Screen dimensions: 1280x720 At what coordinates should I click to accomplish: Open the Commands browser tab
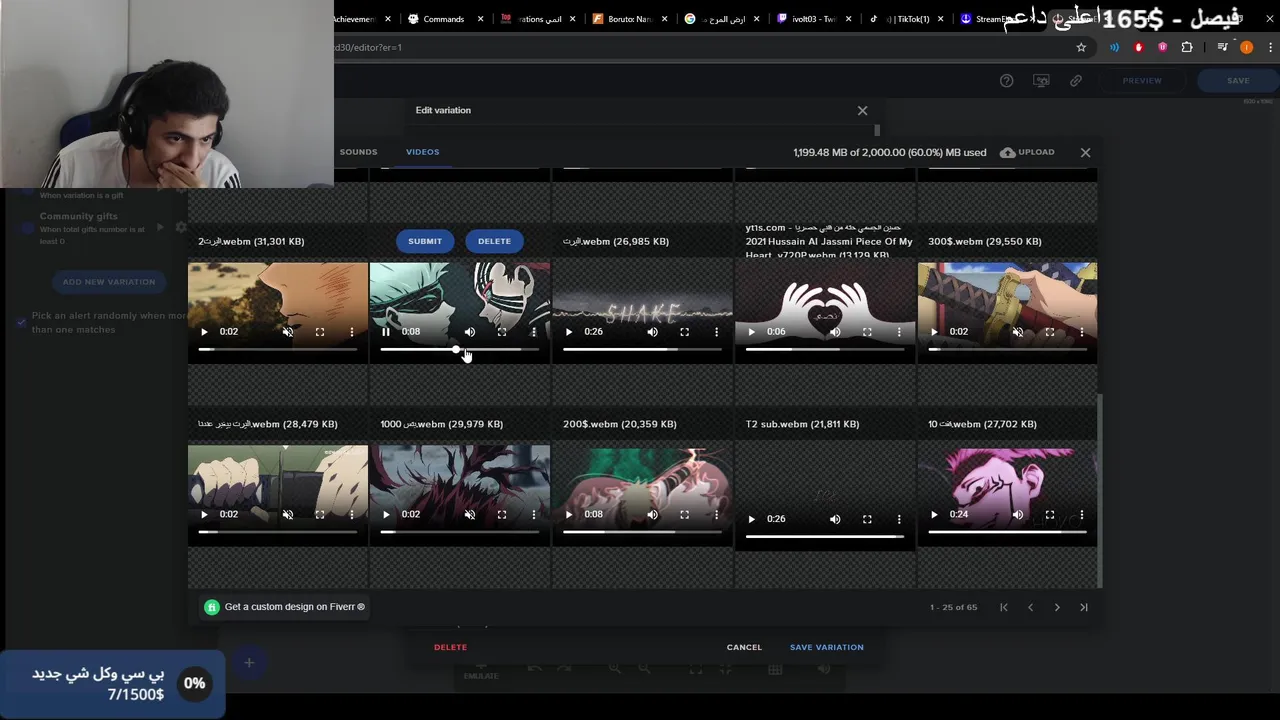(443, 19)
